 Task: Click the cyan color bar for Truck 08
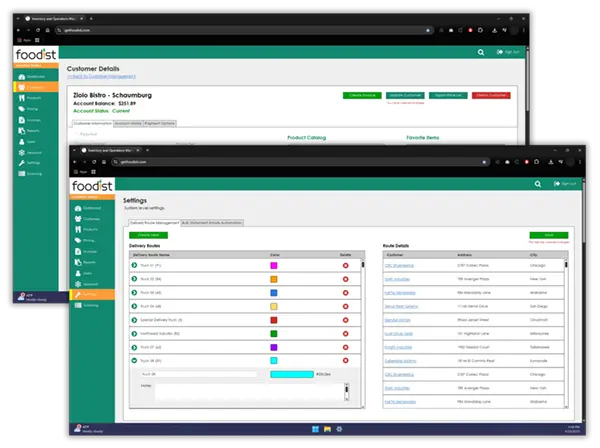tap(291, 374)
